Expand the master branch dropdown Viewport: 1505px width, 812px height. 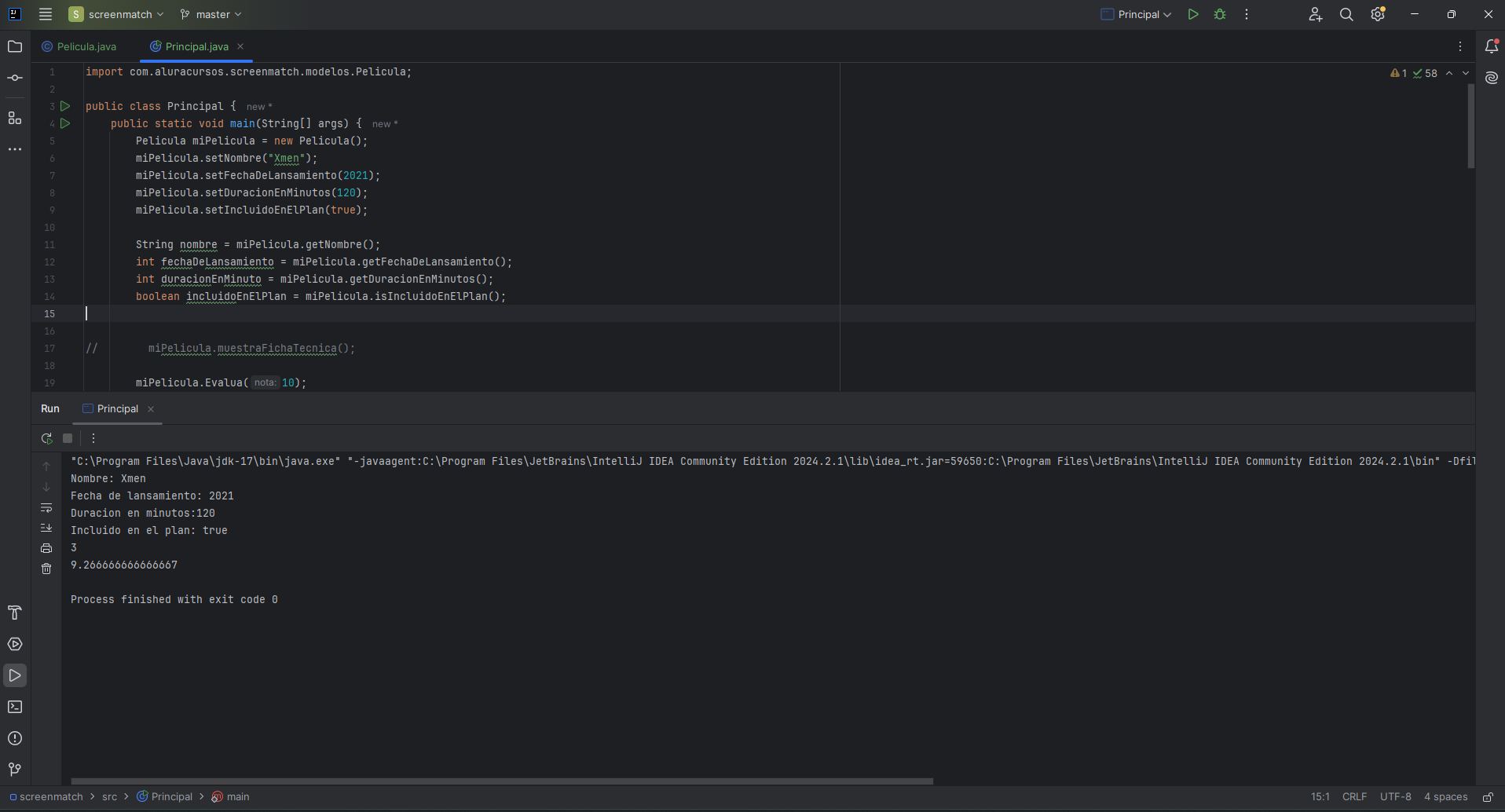tap(211, 14)
